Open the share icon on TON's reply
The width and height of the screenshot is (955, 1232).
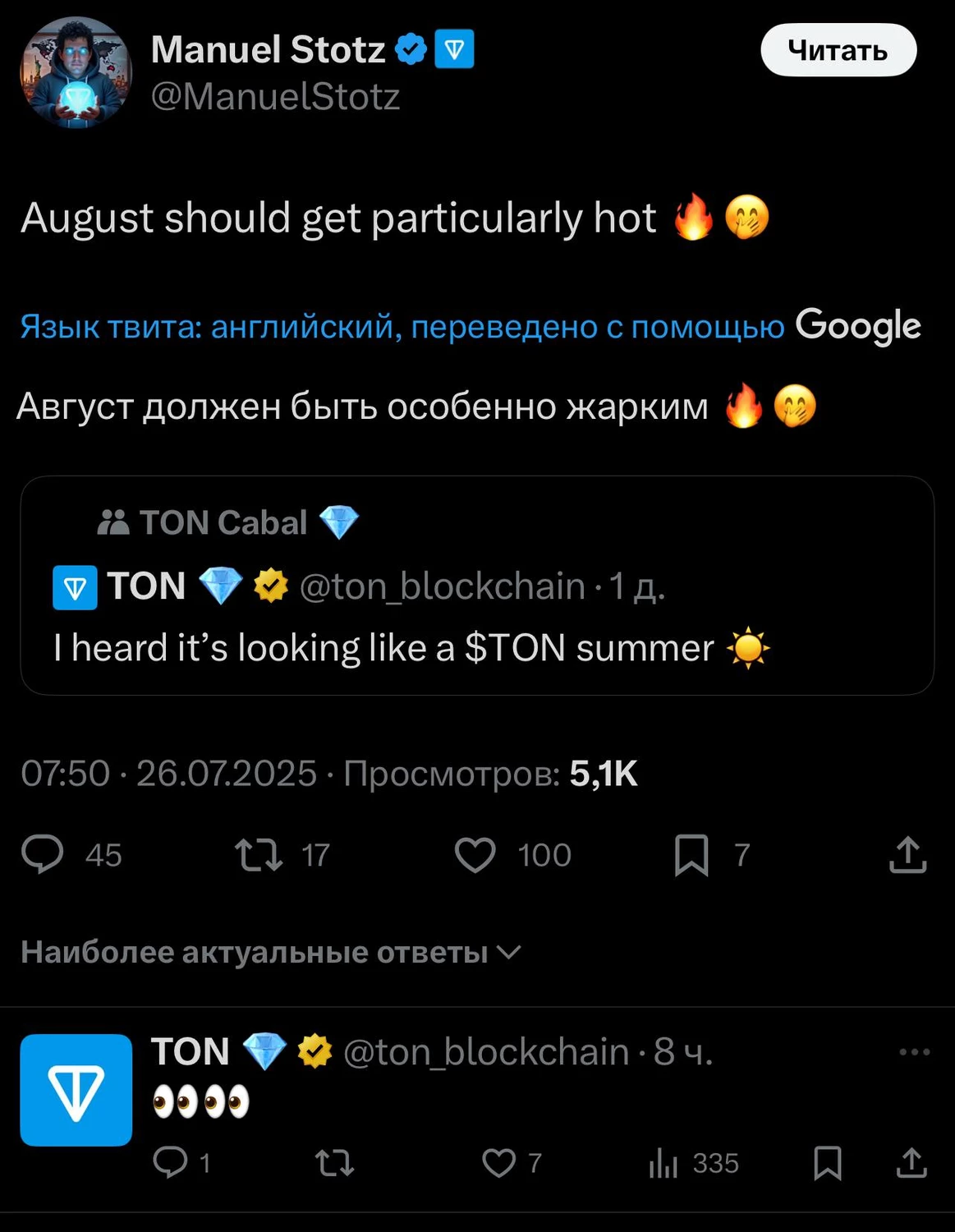coord(911,1162)
